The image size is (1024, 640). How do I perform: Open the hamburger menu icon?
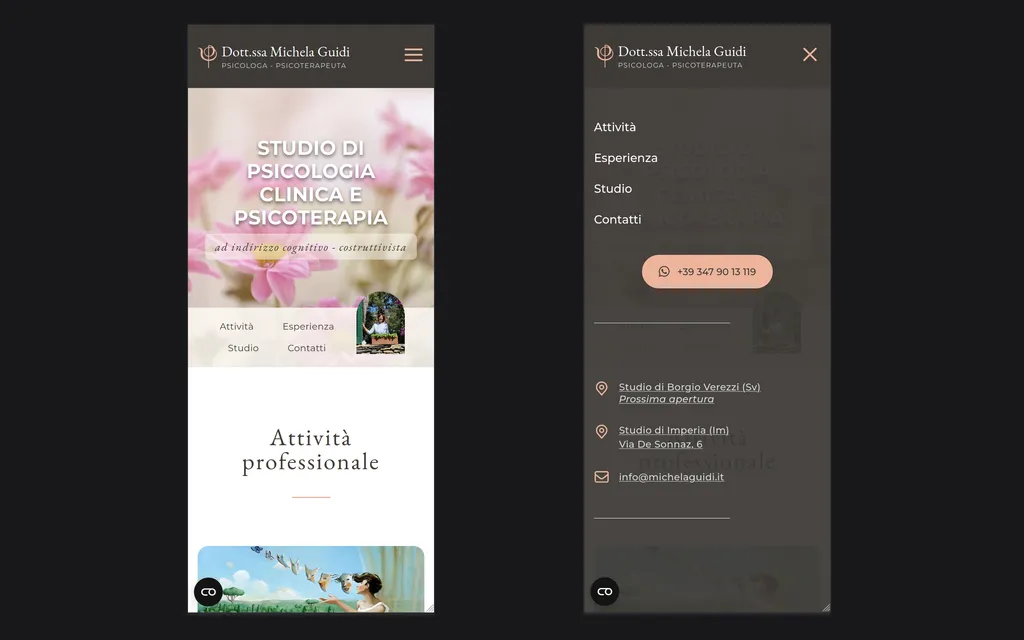click(x=413, y=55)
